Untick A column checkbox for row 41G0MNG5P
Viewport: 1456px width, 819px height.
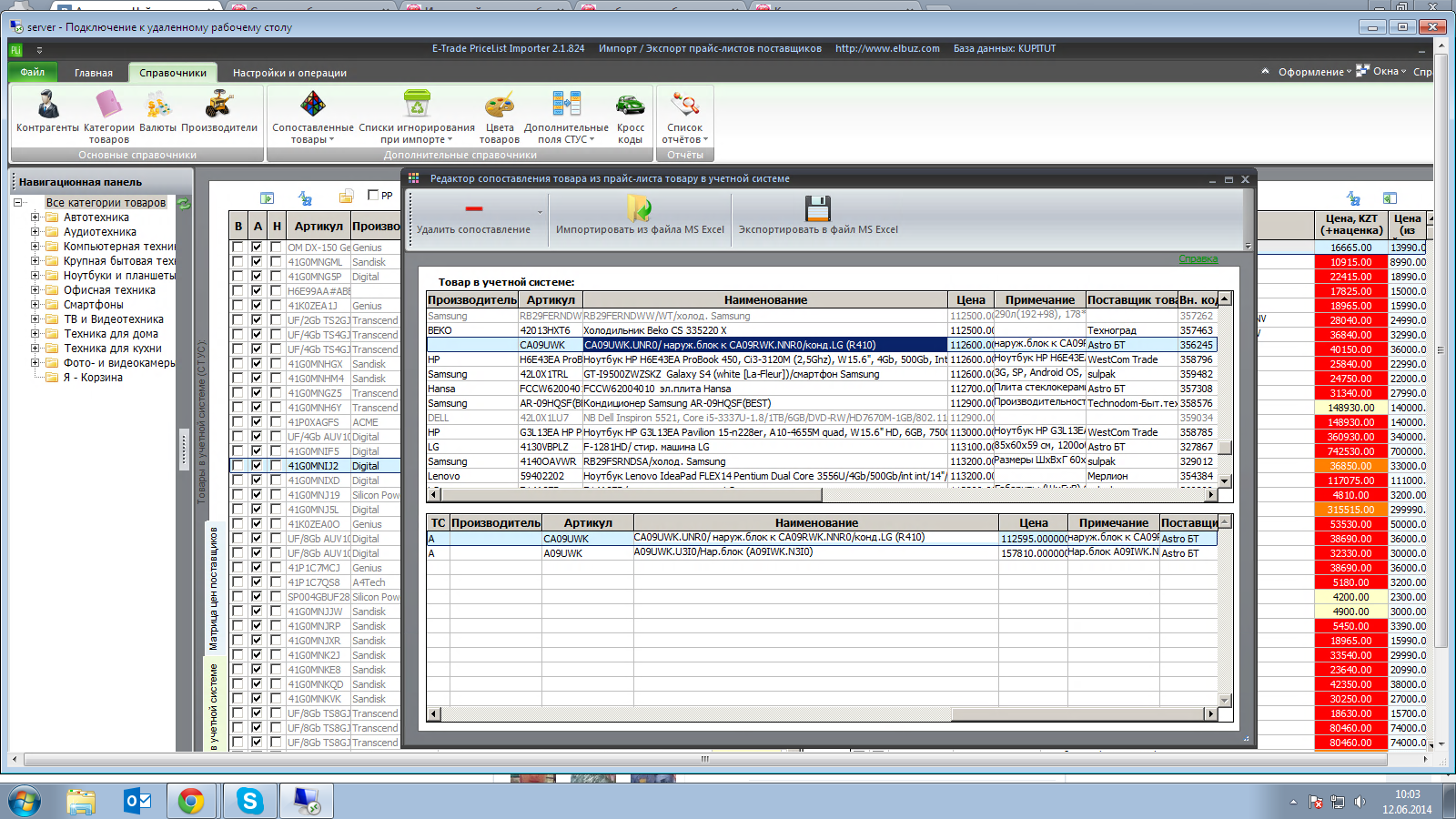click(x=257, y=277)
